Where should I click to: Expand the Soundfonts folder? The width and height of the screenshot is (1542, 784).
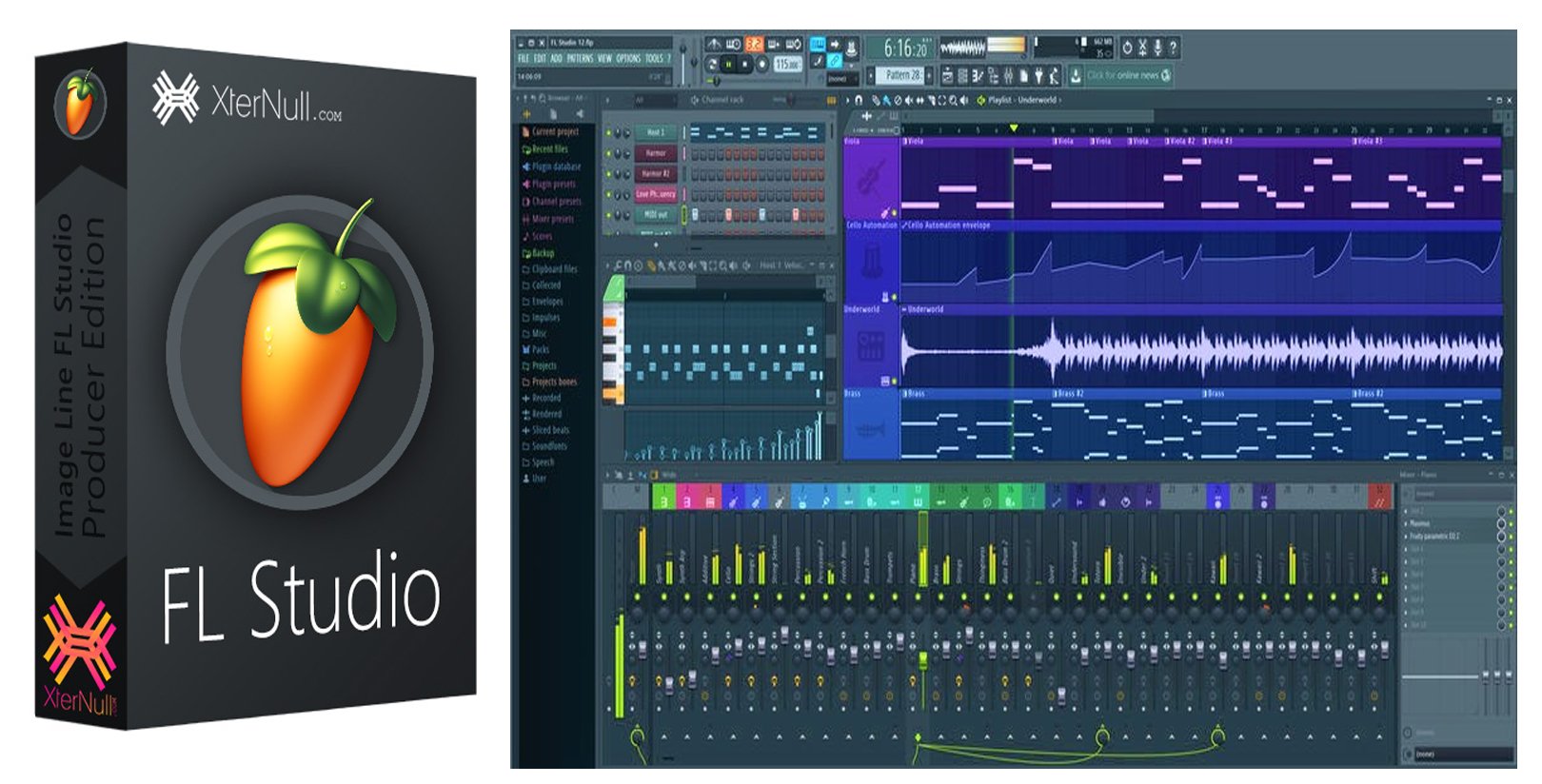(x=545, y=445)
